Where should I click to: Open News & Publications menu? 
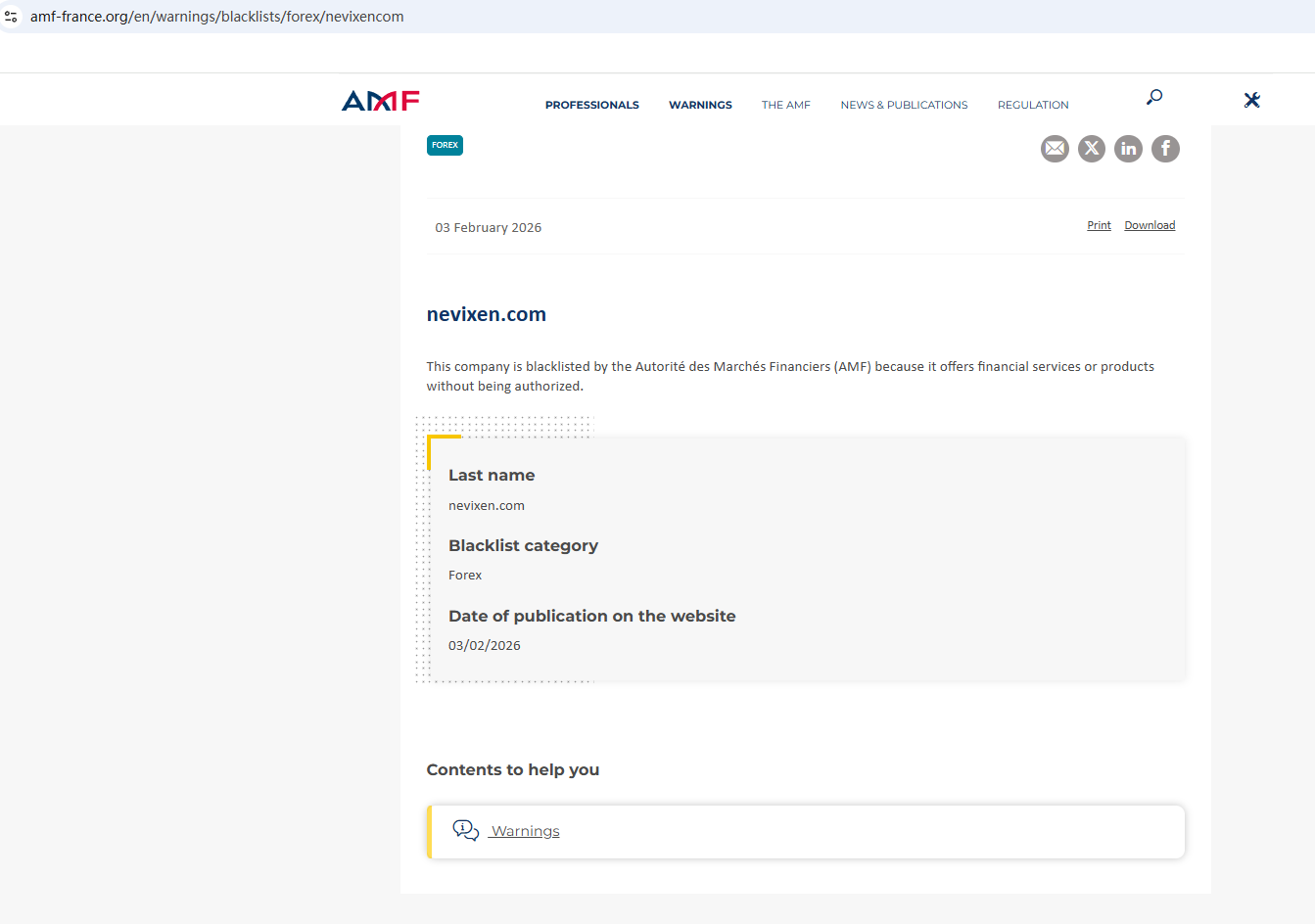tap(904, 105)
